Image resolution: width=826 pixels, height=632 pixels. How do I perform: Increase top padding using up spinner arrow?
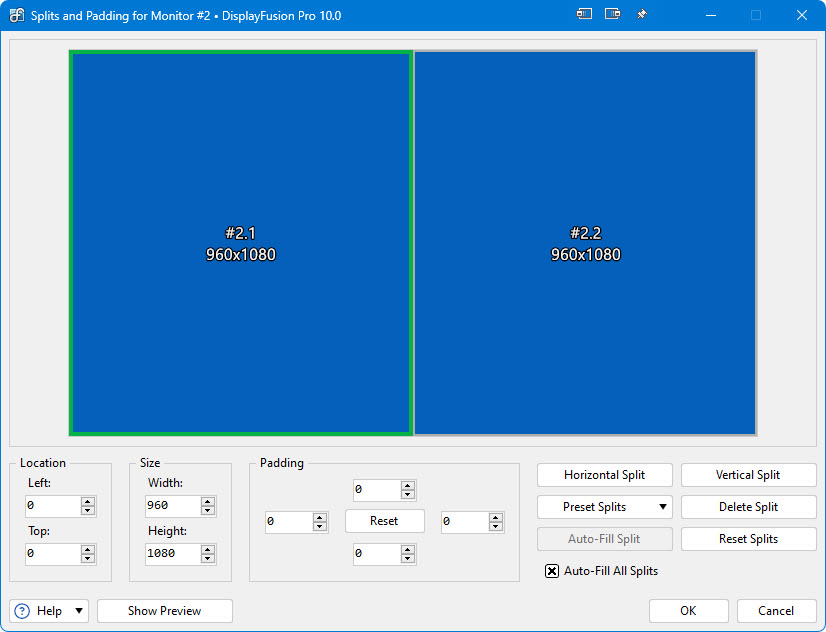(x=407, y=486)
